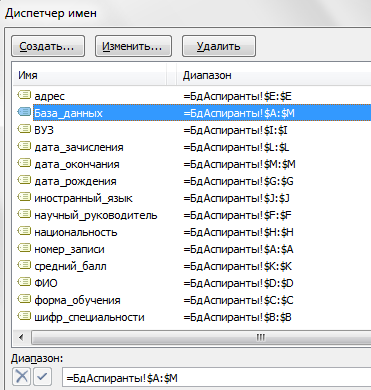Click into the Диапазон range input field
Viewport: 371px width, 390px height.
pyautogui.click(x=217, y=378)
